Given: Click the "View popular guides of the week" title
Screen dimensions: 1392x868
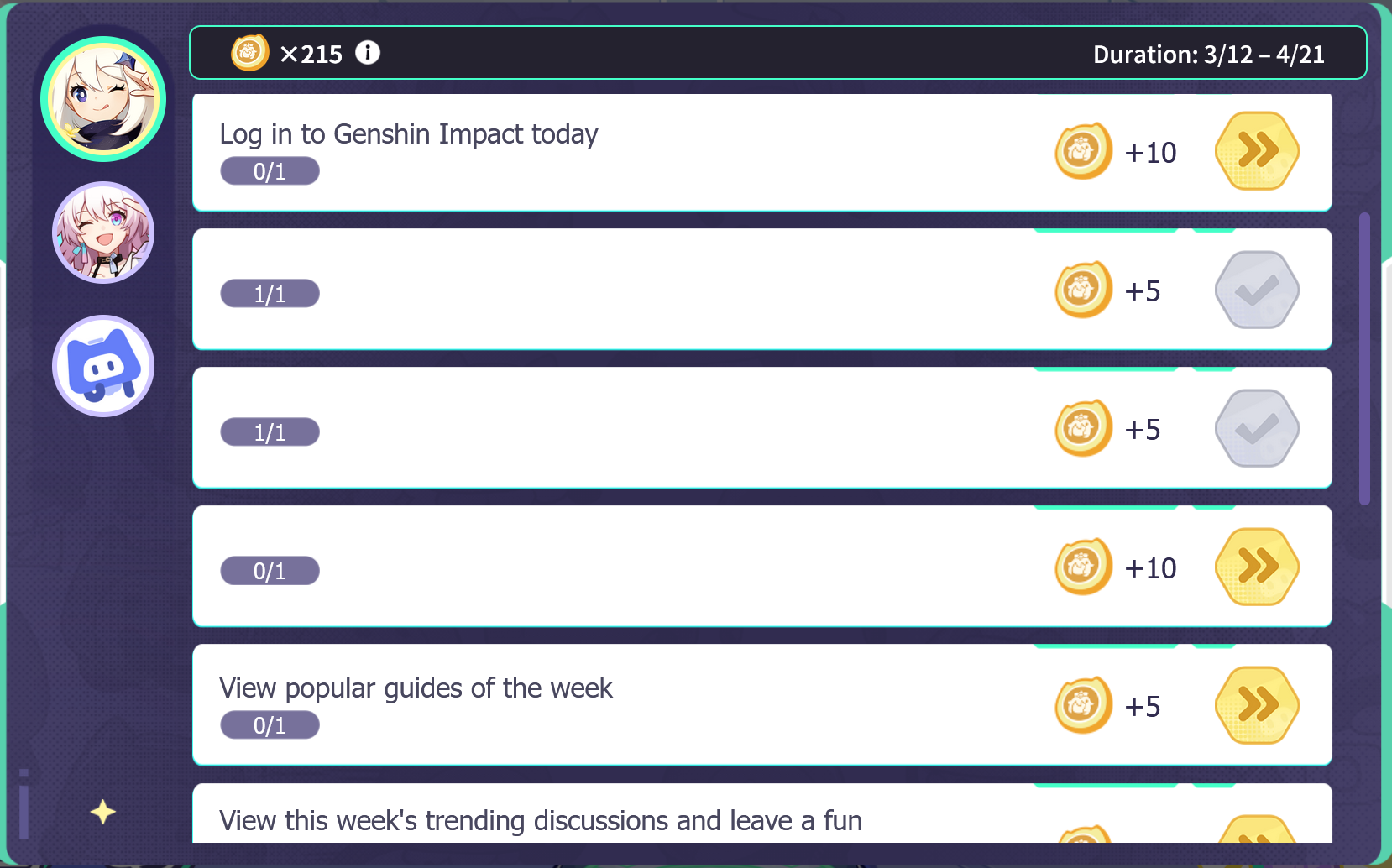Looking at the screenshot, I should [416, 688].
